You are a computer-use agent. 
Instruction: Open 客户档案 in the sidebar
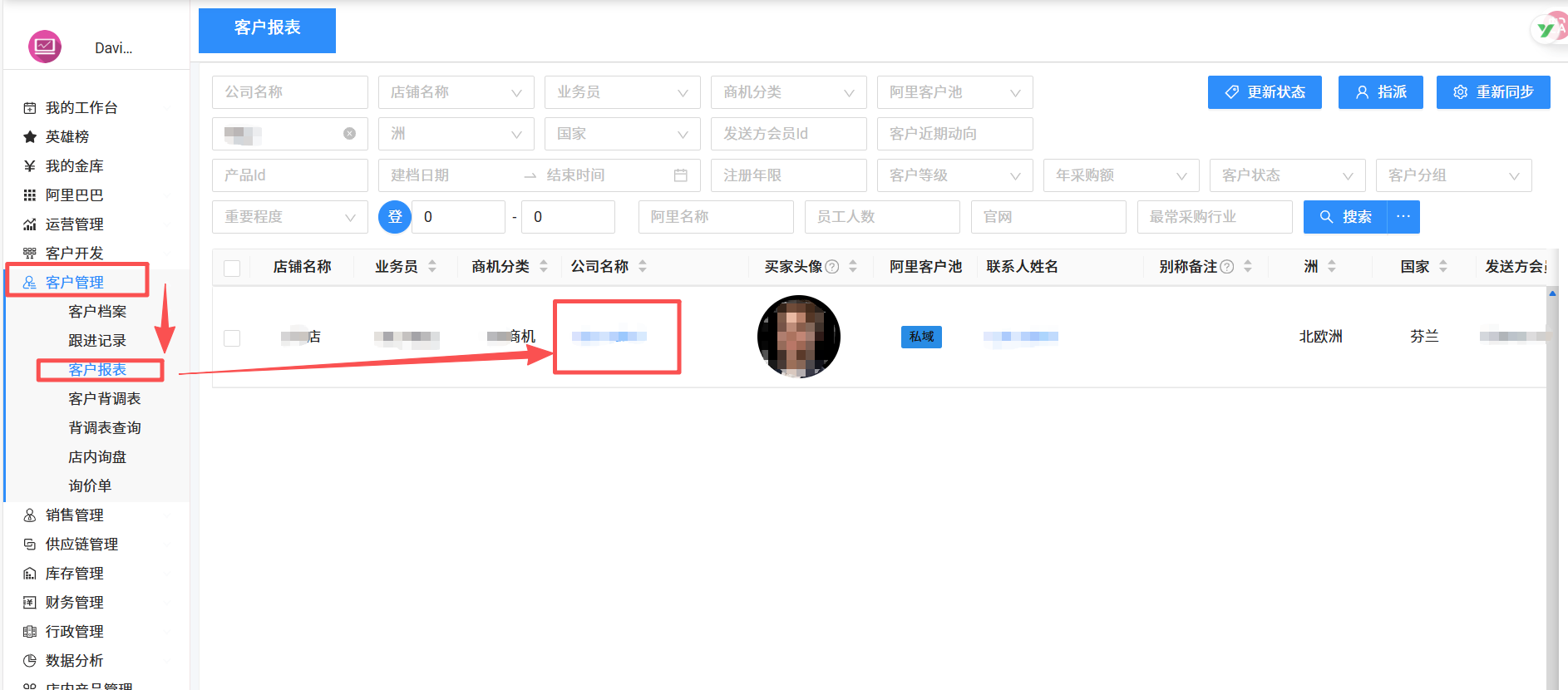(97, 311)
